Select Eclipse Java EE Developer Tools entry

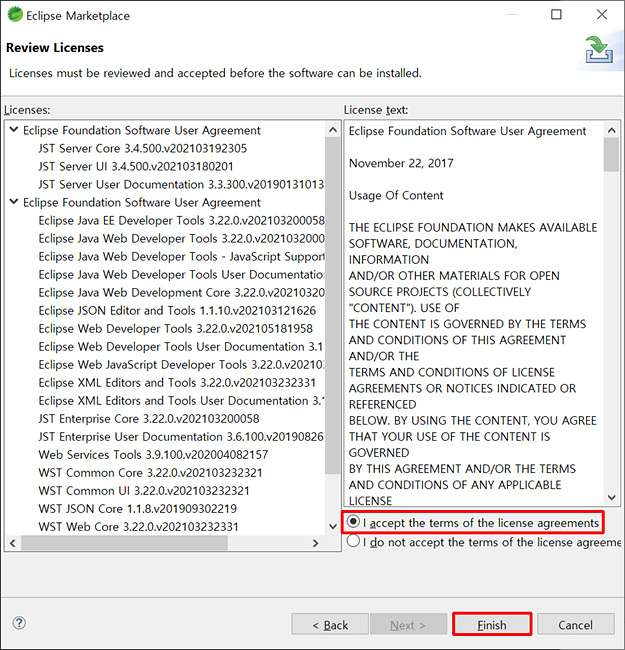[x=182, y=221]
